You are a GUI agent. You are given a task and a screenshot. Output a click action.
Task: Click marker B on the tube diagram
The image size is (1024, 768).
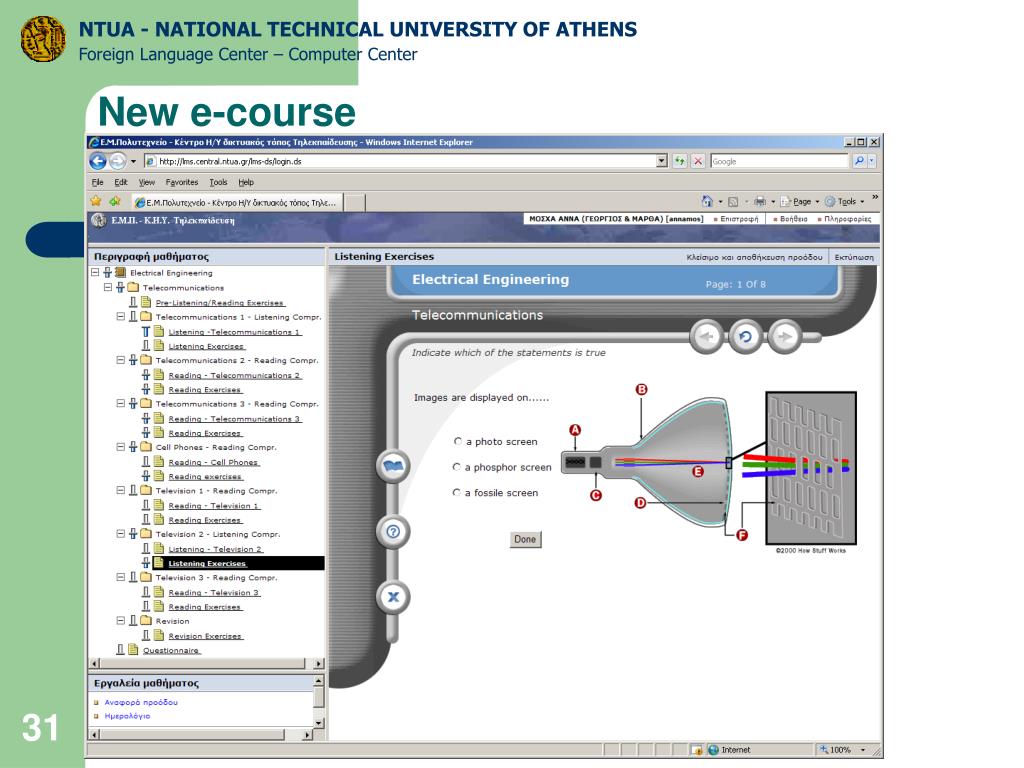tap(641, 389)
